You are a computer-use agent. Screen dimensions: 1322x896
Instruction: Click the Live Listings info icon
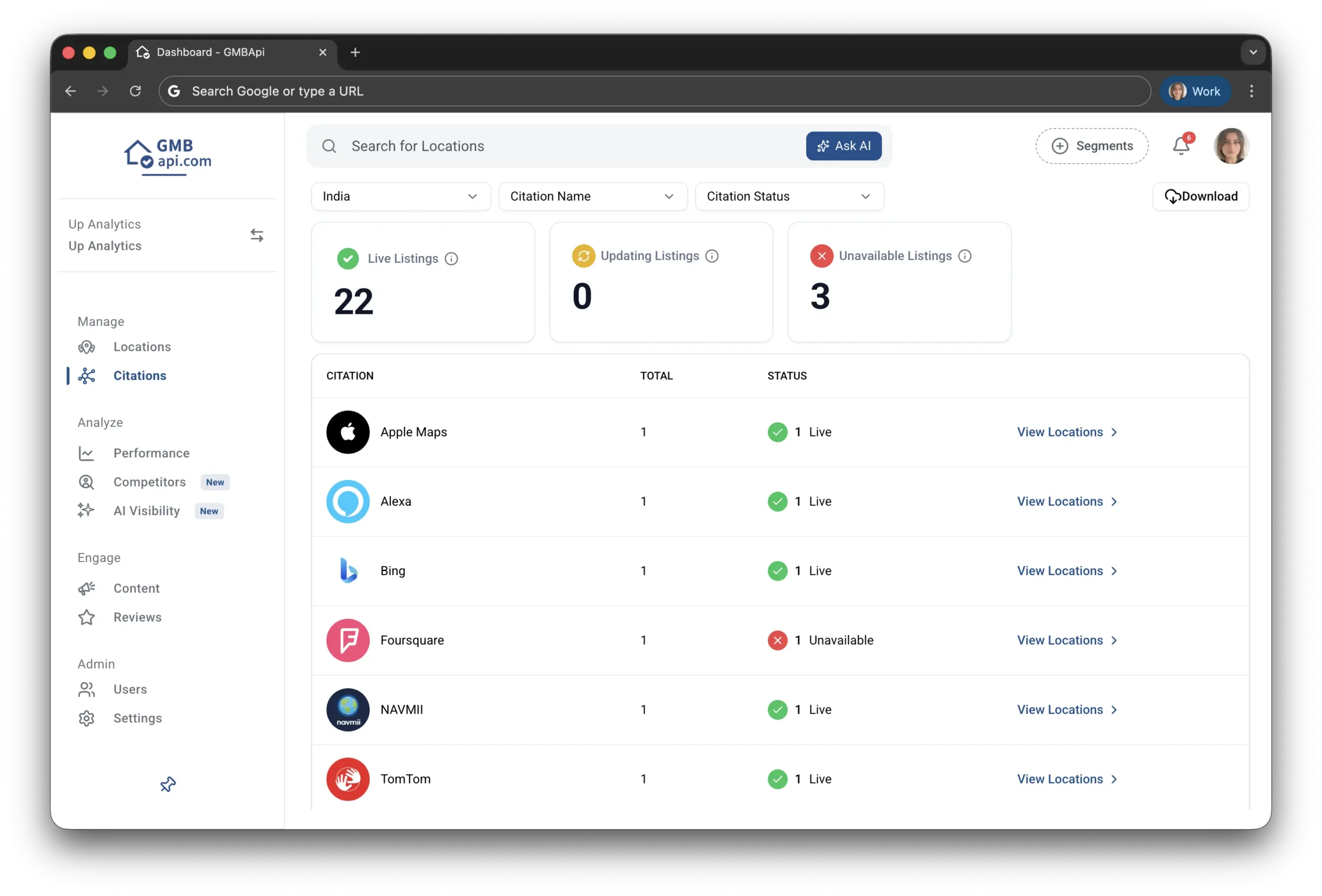pos(451,259)
